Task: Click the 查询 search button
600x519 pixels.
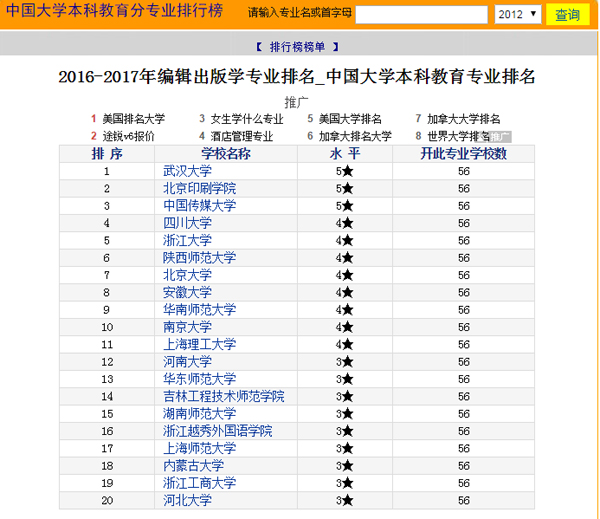Action: [x=567, y=14]
